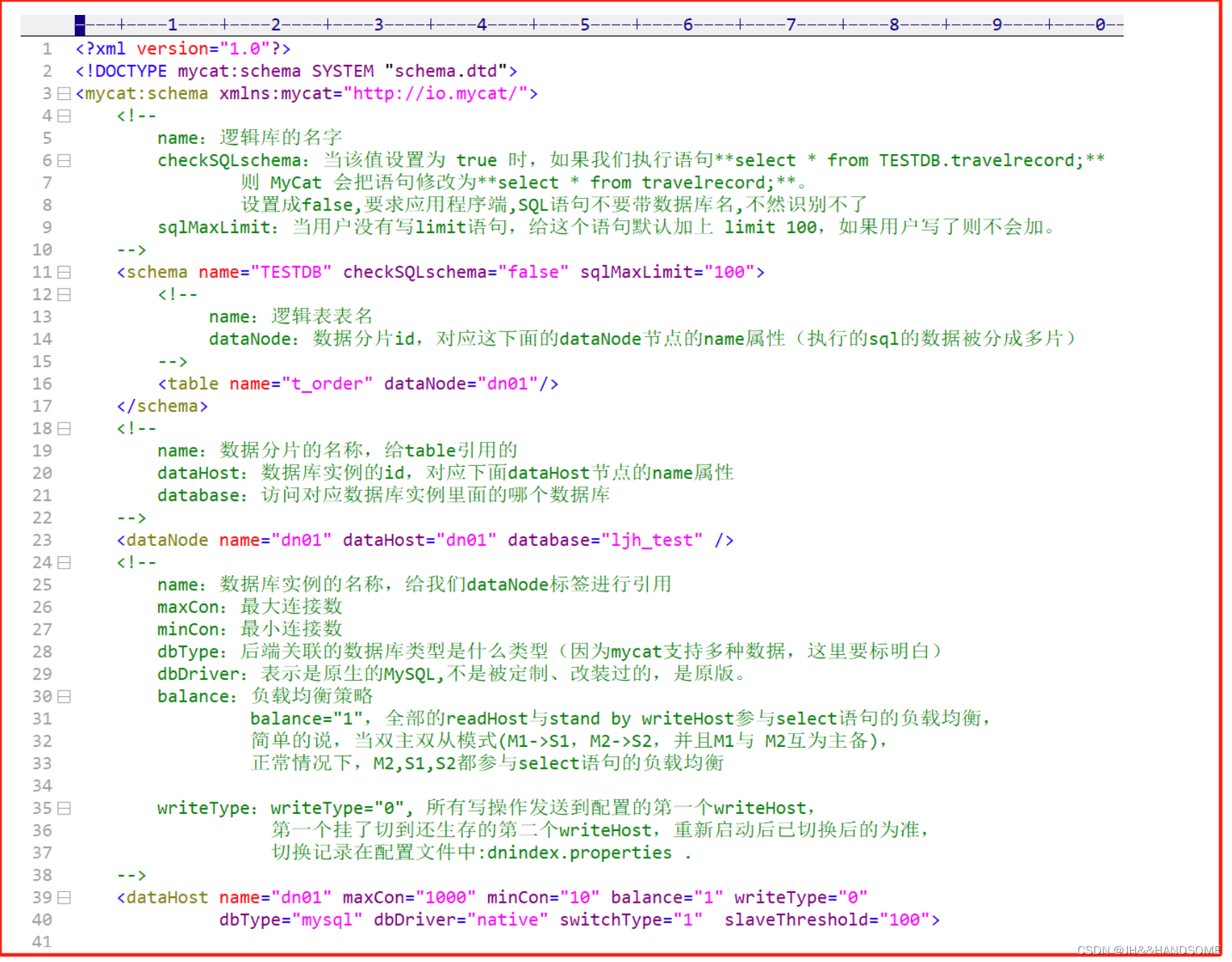This screenshot has width=1232, height=962.
Task: Click the ruler column marker 9
Action: tap(997, 25)
